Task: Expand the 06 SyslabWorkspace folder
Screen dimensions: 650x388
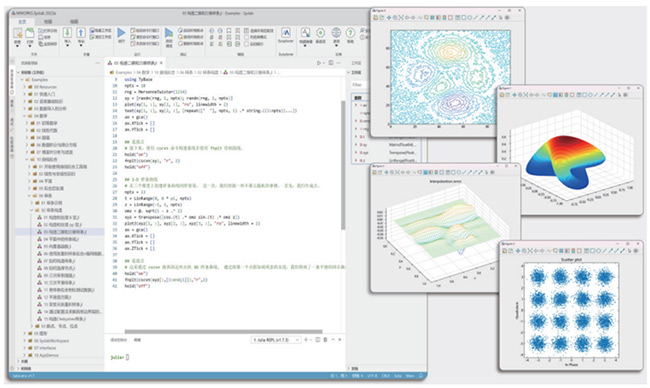Action: [x=24, y=341]
